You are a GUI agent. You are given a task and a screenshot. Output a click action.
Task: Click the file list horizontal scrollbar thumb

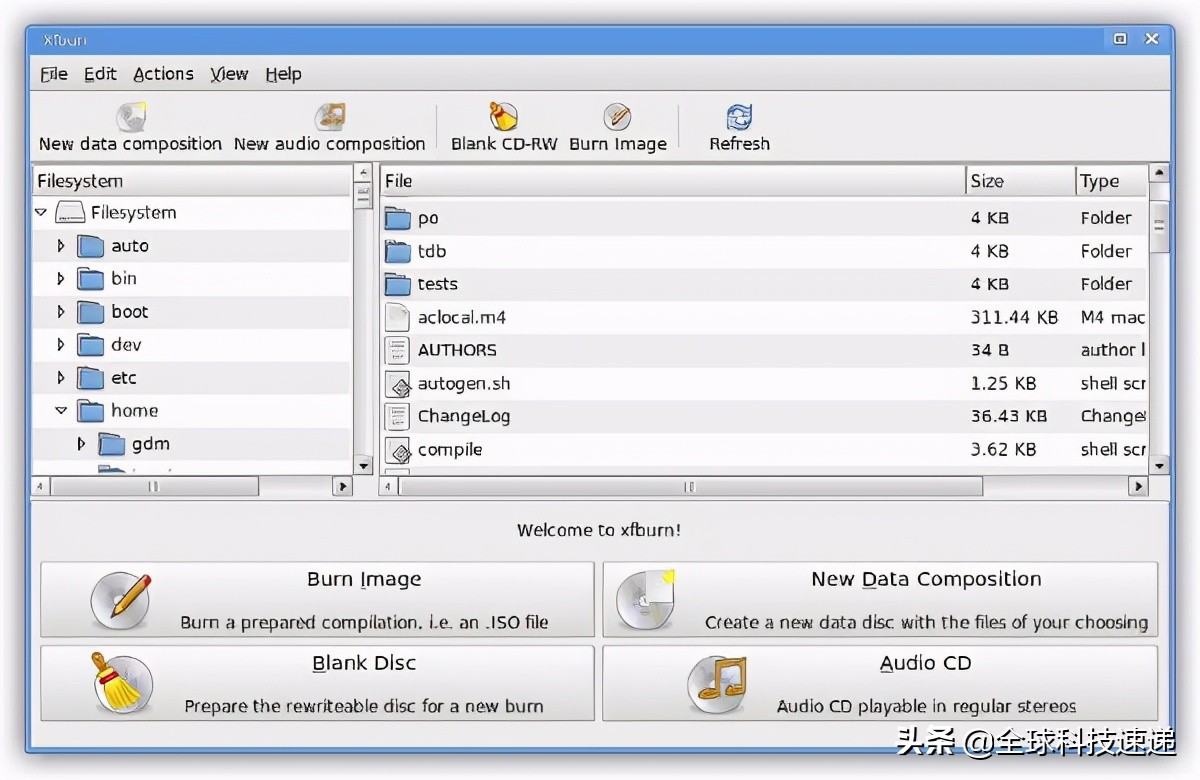tap(690, 486)
